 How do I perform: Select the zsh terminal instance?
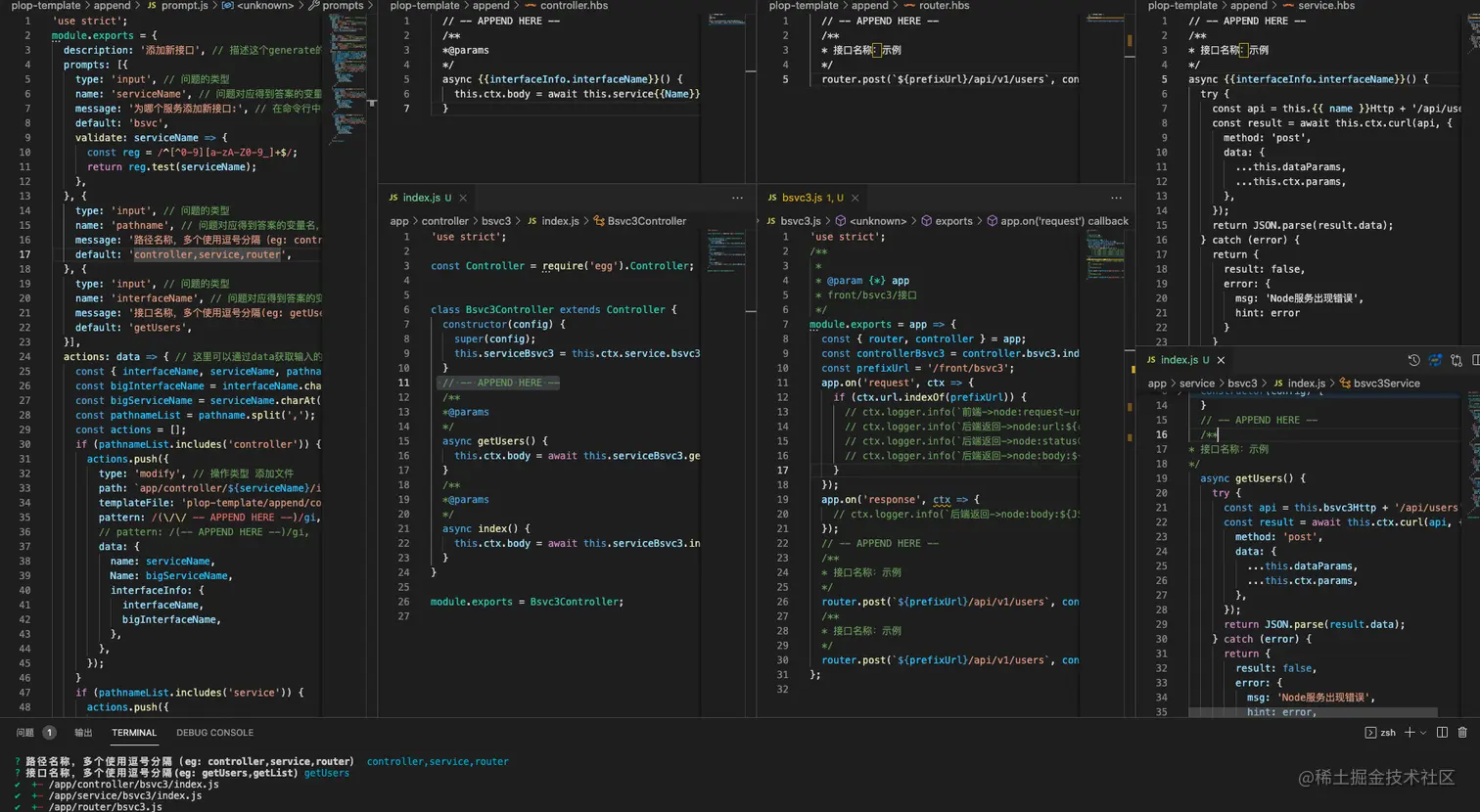click(x=1381, y=733)
